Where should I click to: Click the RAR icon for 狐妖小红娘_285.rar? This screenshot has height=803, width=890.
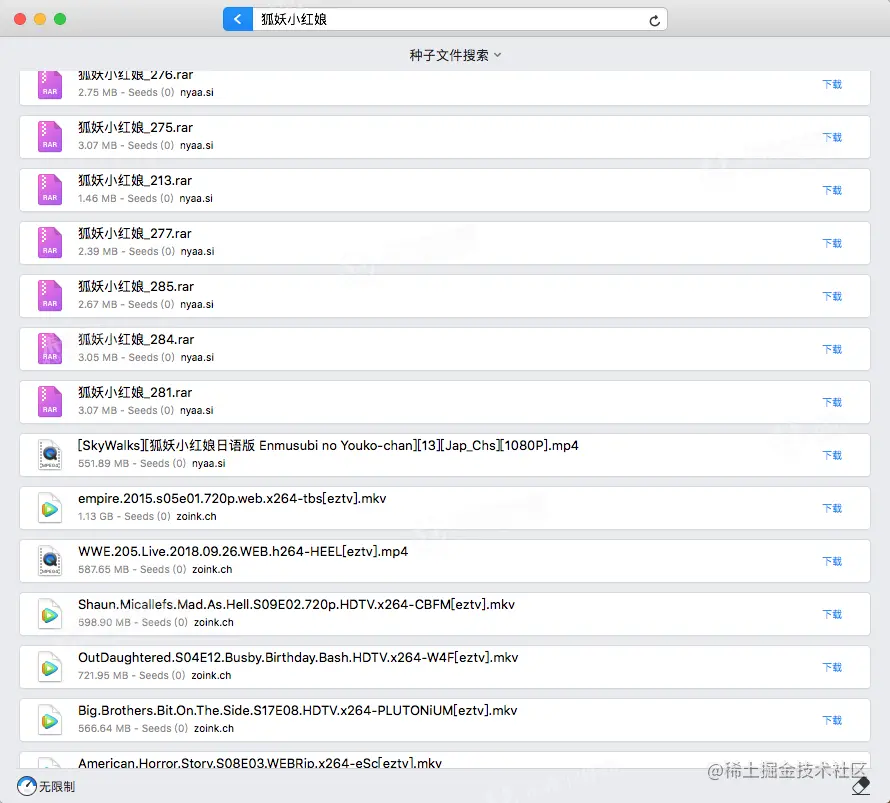point(50,295)
